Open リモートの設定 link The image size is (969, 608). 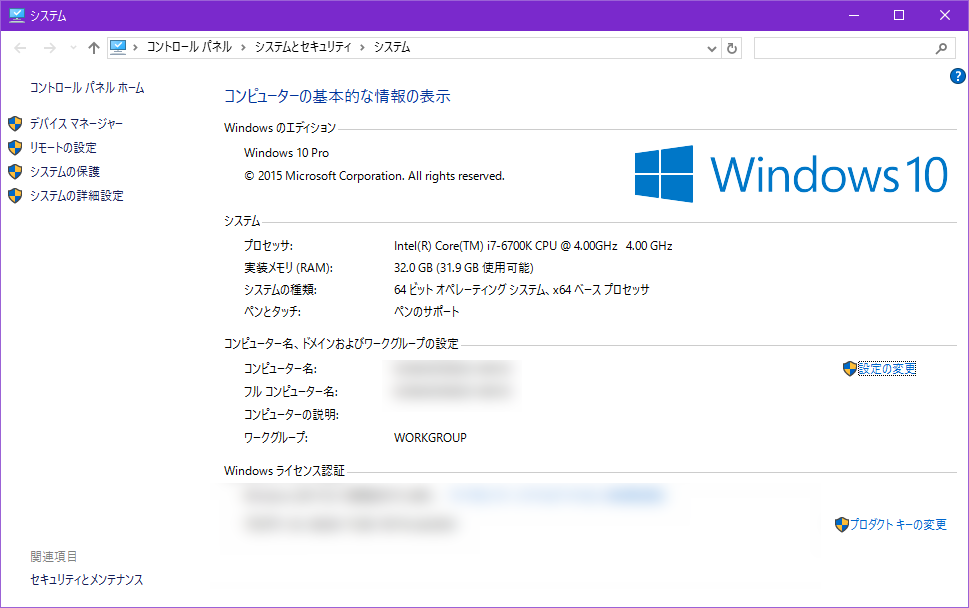pos(63,148)
